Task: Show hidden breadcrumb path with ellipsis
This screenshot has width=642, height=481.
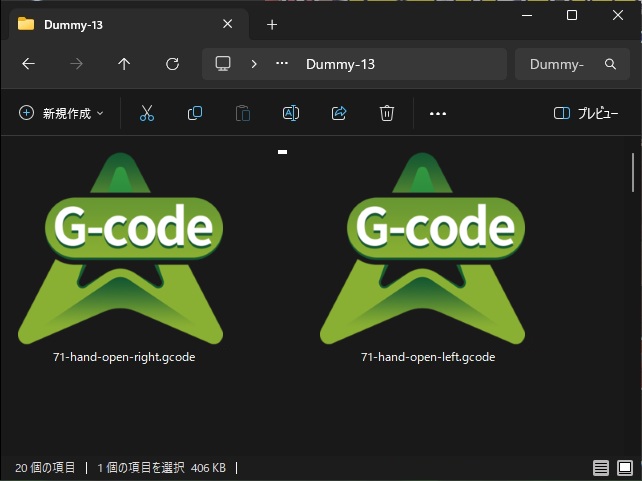Action: pos(282,63)
